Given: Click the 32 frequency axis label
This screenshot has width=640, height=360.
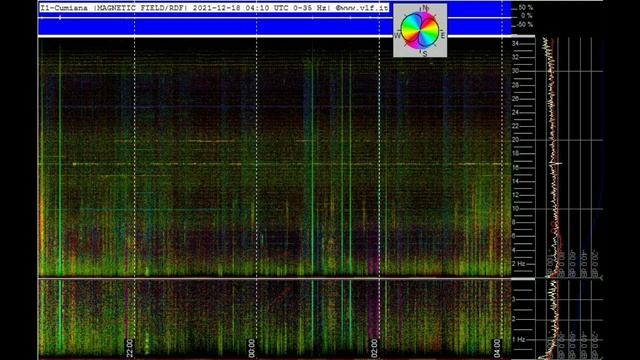Looking at the screenshot, I should point(515,57).
